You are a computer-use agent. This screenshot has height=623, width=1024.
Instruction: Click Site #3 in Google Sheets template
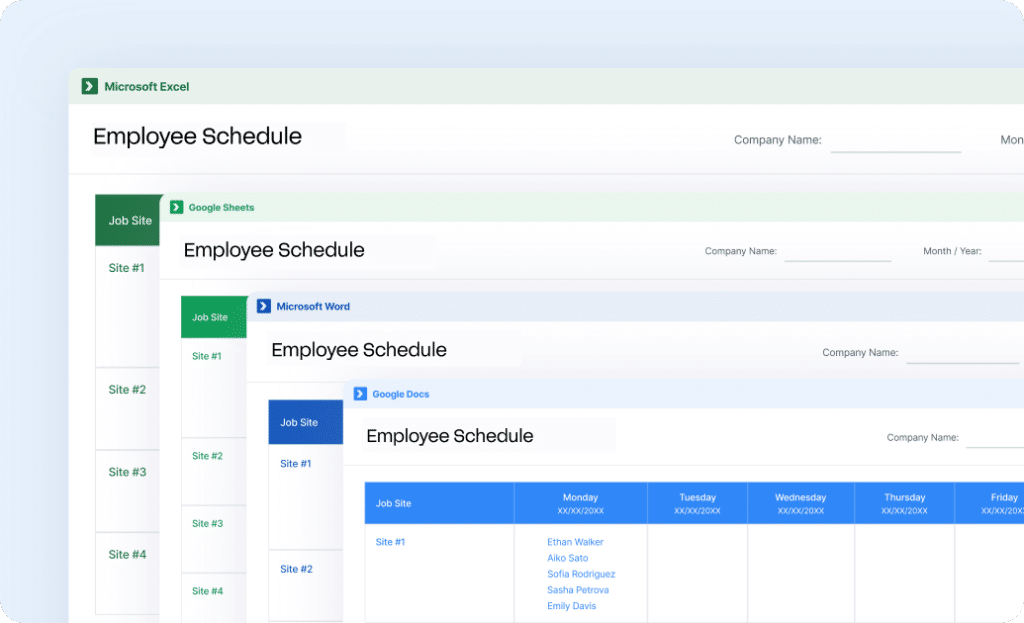point(207,523)
